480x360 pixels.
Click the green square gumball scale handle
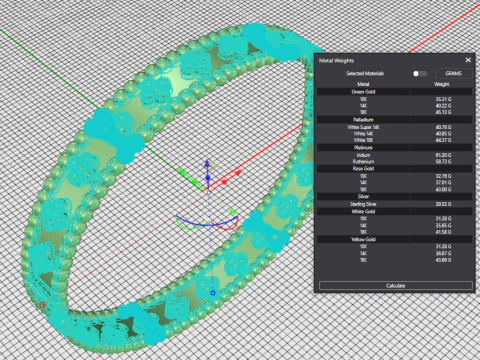tap(233, 212)
